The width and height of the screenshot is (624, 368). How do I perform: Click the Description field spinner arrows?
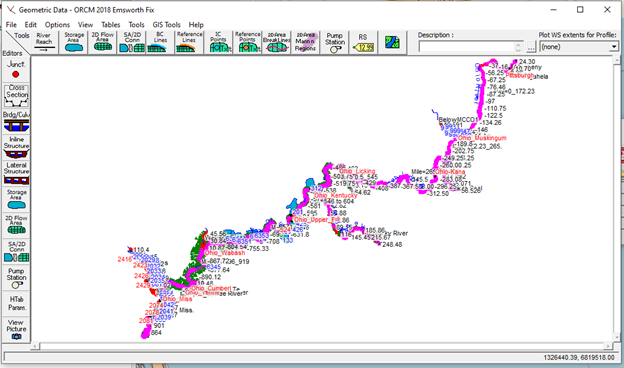point(518,47)
